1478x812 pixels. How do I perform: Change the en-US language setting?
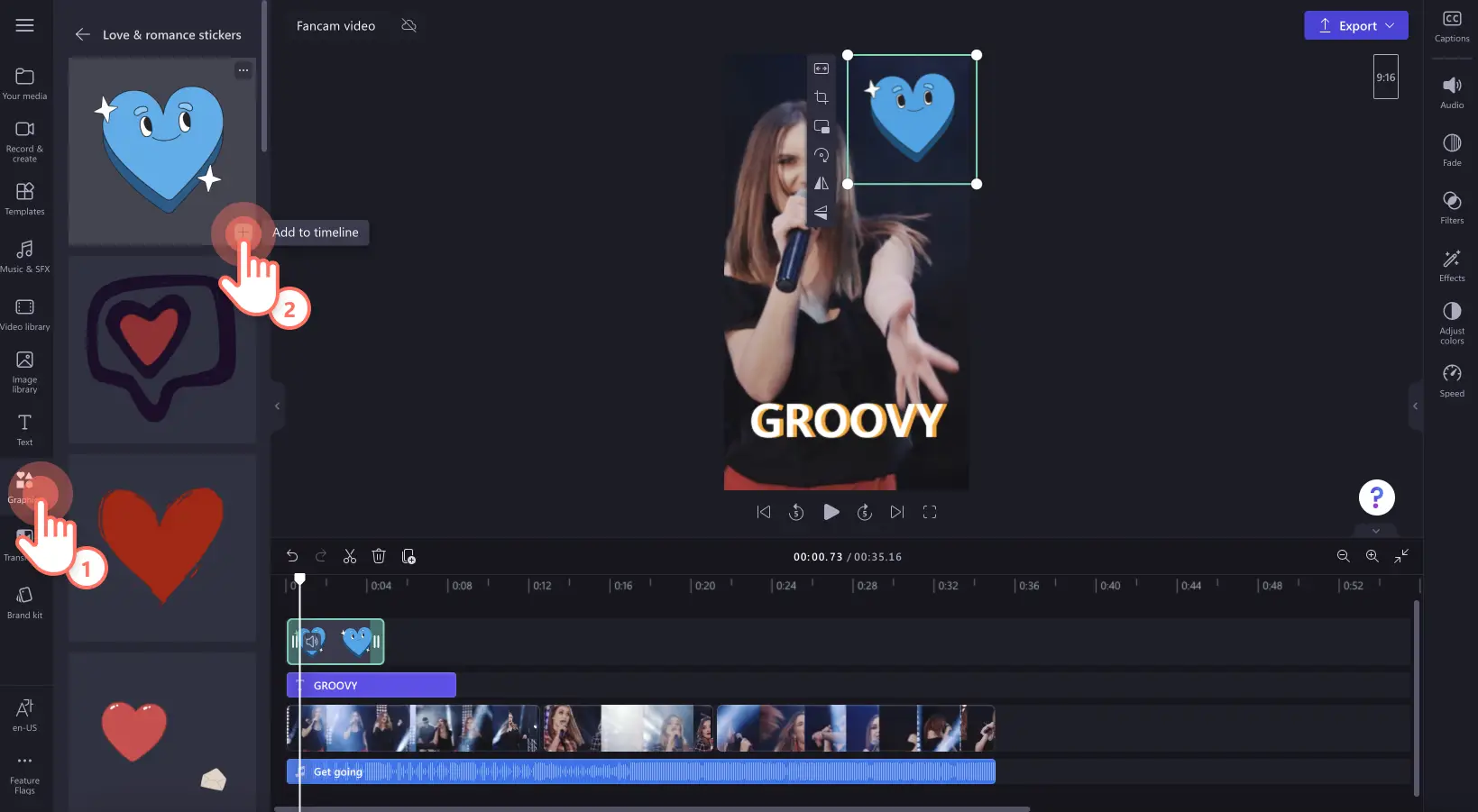(x=24, y=715)
